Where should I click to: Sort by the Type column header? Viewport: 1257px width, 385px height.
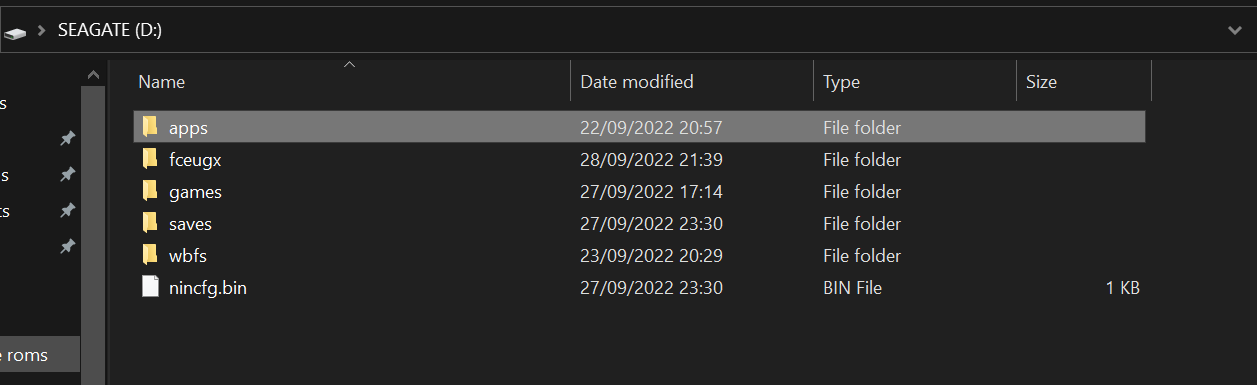coord(841,82)
